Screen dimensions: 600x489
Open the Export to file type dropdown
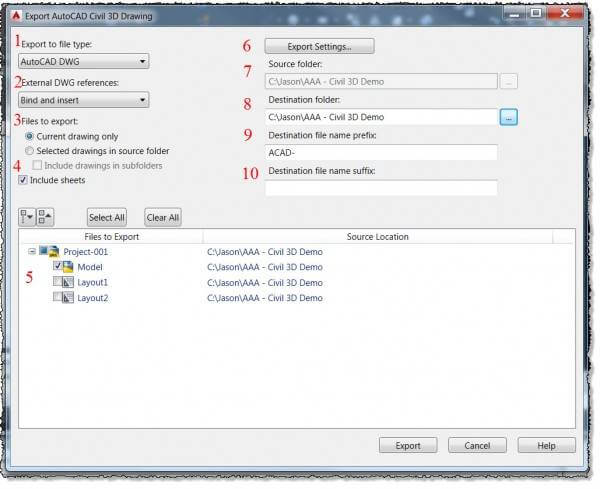[83, 62]
